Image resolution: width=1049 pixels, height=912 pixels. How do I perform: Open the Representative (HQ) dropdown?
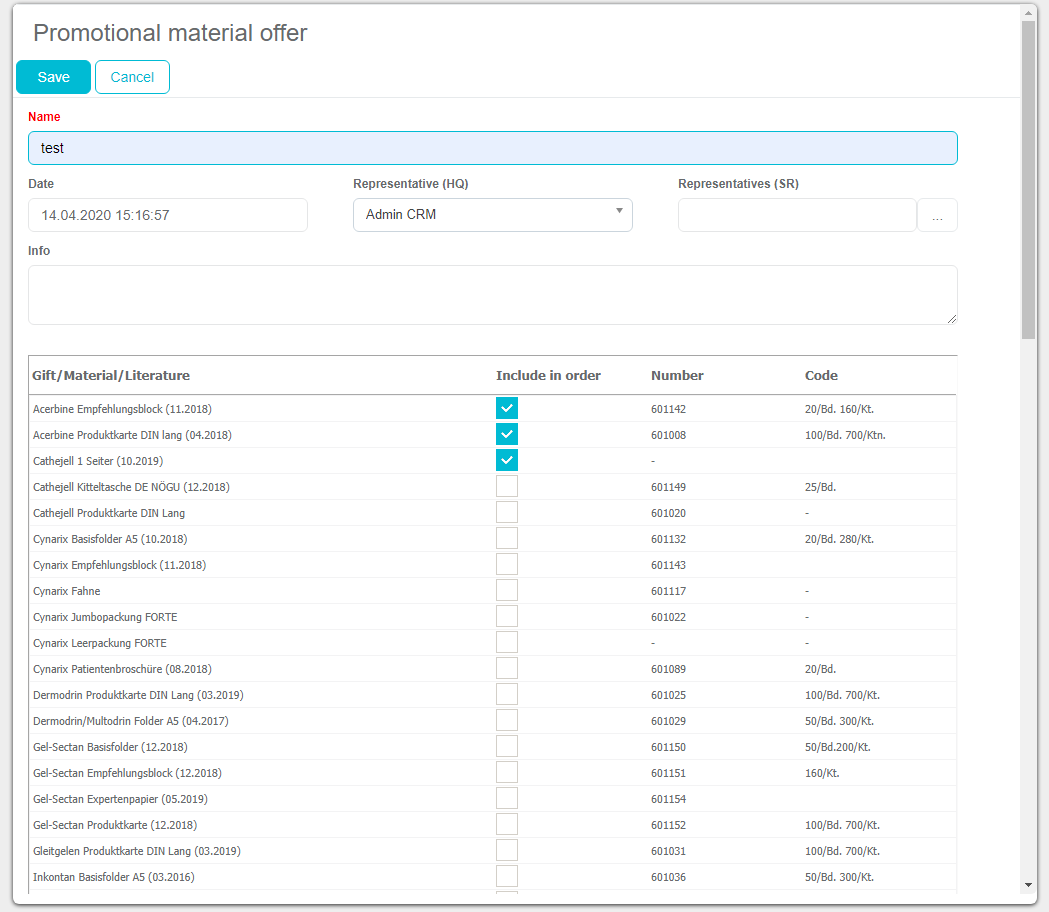click(492, 215)
